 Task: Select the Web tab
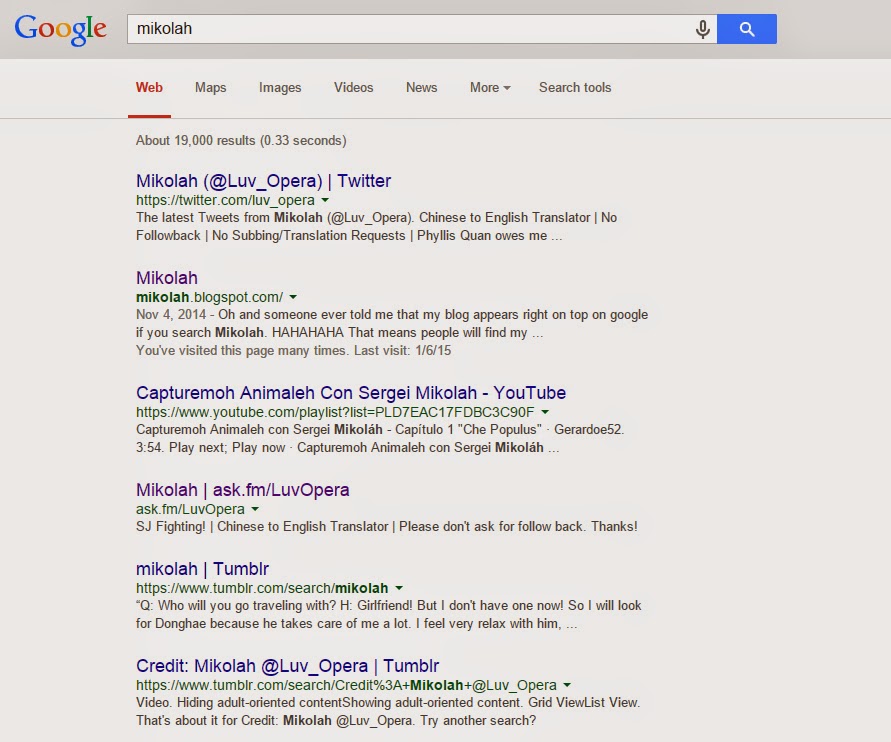[x=149, y=87]
